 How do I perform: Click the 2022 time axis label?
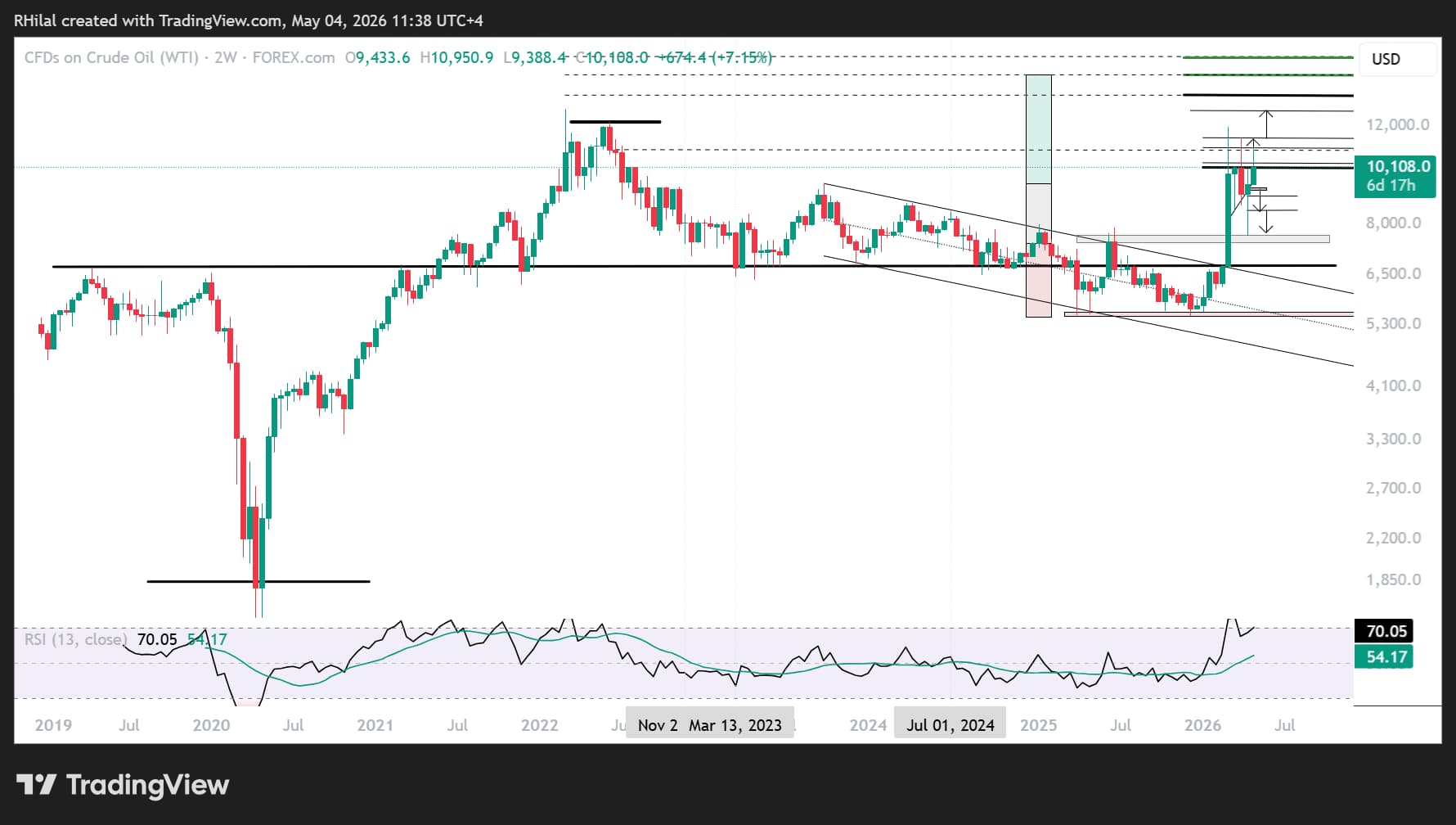[540, 725]
